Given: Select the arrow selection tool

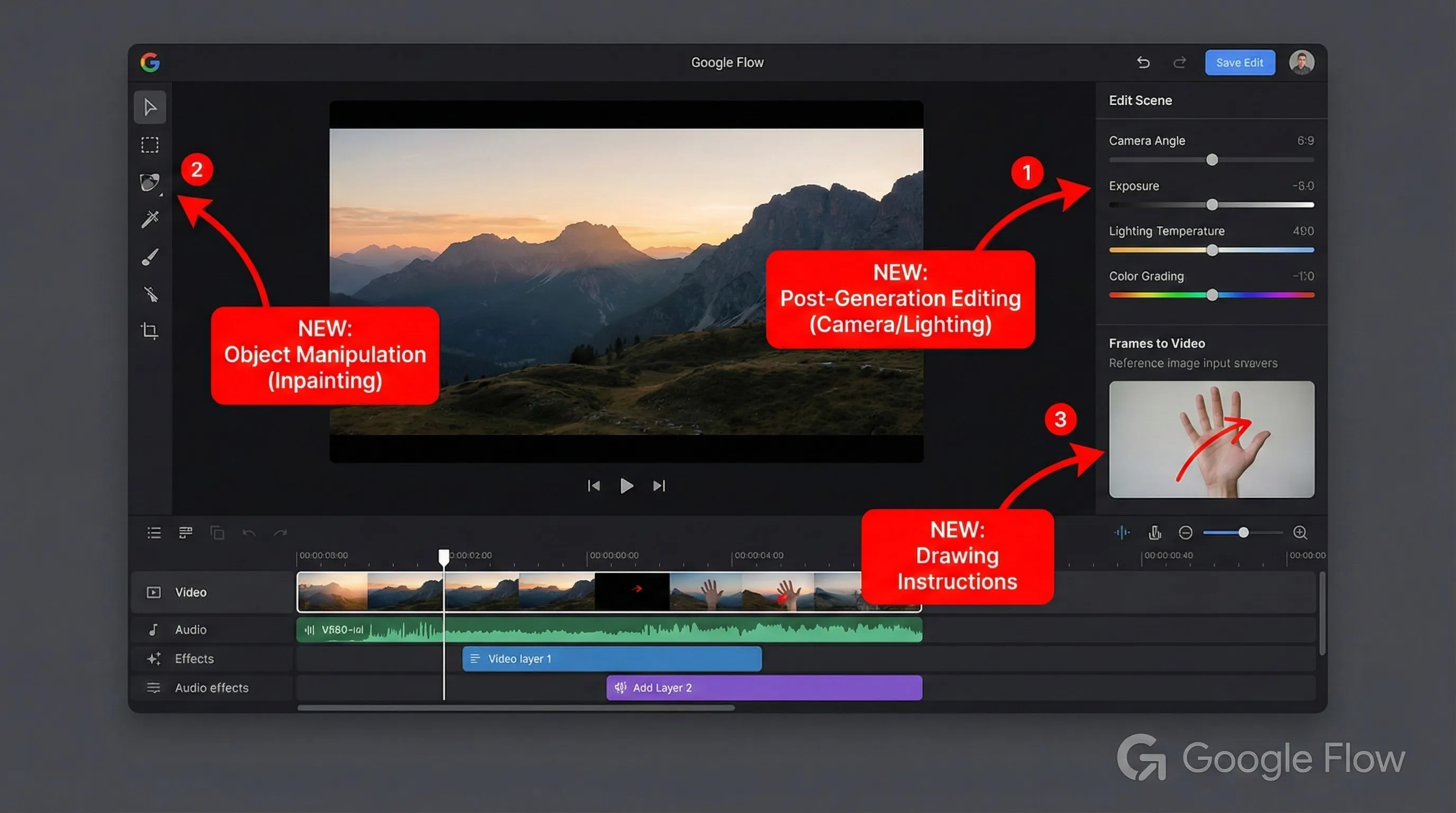Looking at the screenshot, I should pyautogui.click(x=150, y=107).
